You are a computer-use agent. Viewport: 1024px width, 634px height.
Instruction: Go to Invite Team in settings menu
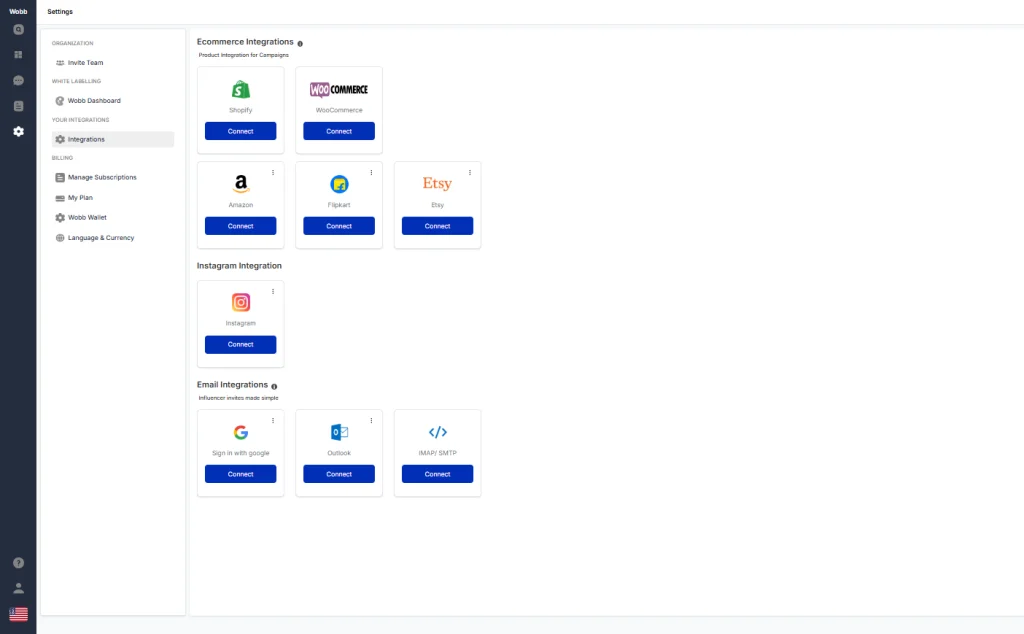click(85, 63)
